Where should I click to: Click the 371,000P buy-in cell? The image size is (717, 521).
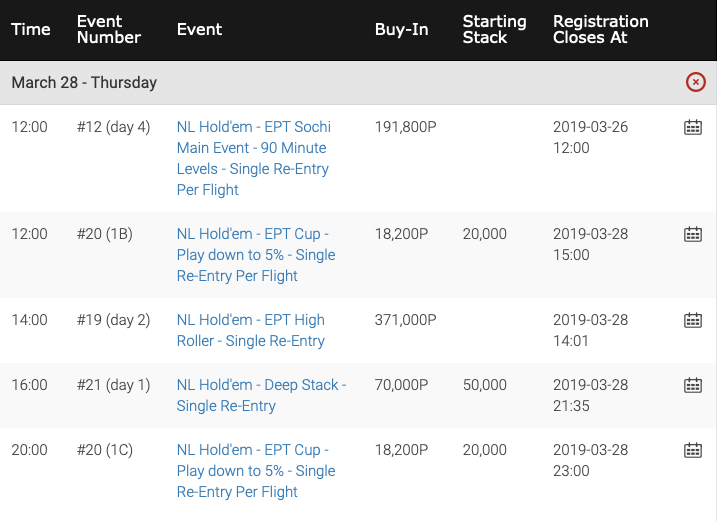pos(406,320)
